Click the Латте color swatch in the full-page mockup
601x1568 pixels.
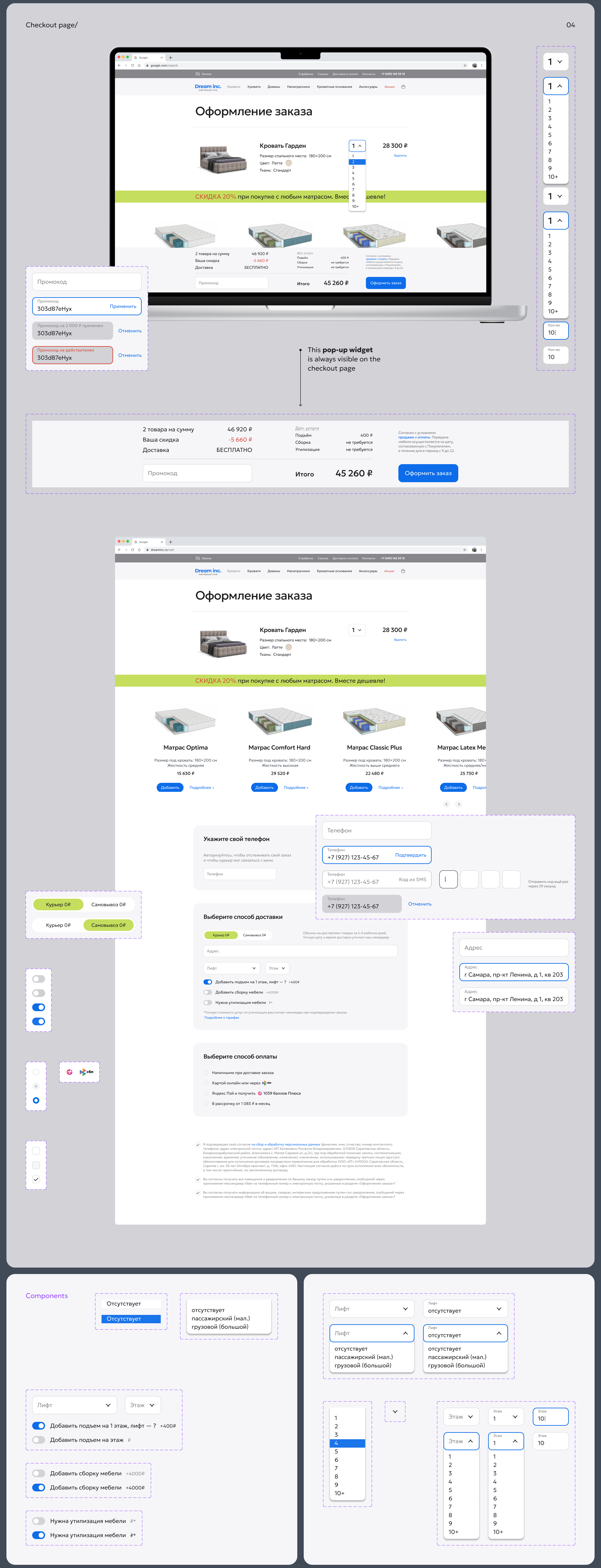click(289, 647)
